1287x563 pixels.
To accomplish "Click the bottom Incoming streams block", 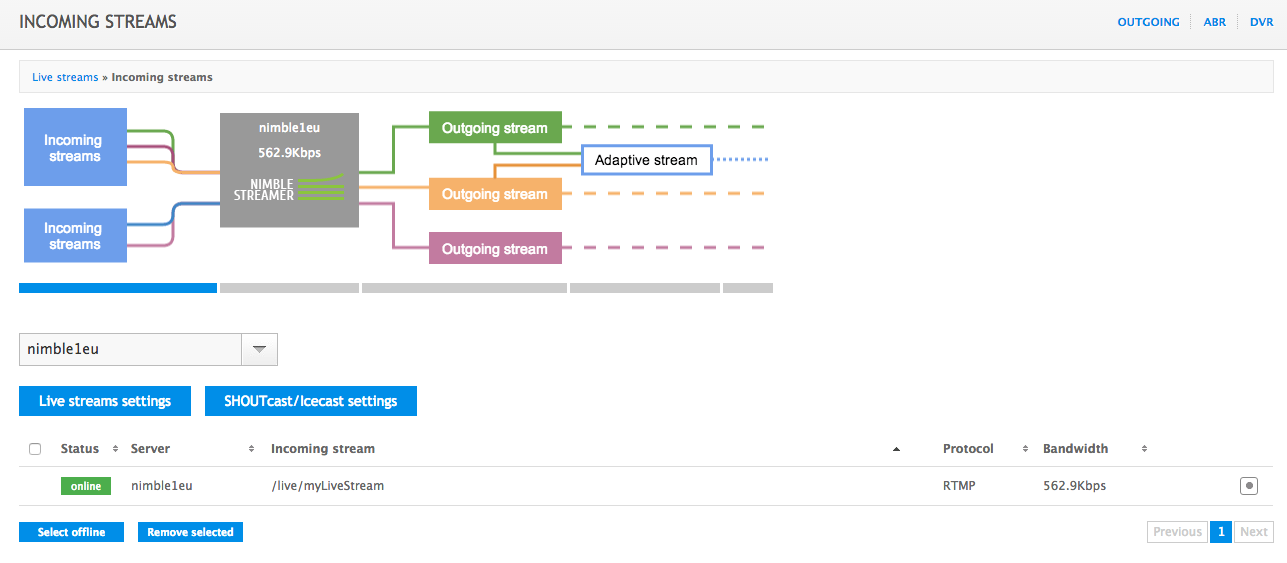I will [75, 236].
